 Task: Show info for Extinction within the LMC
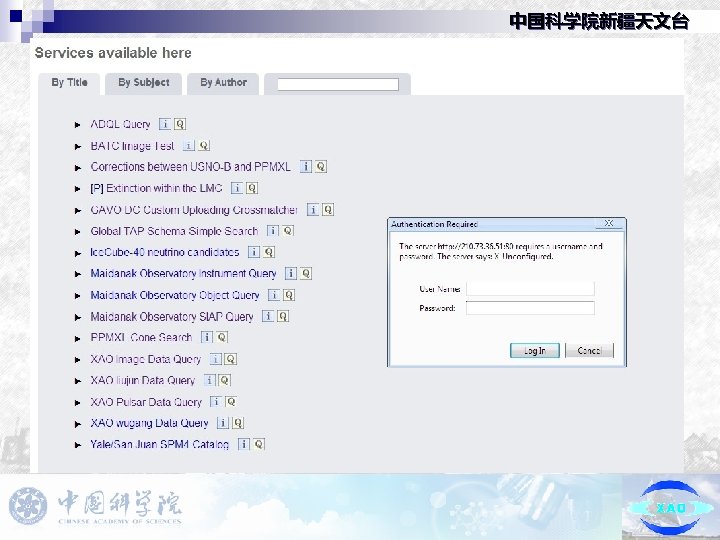click(237, 188)
